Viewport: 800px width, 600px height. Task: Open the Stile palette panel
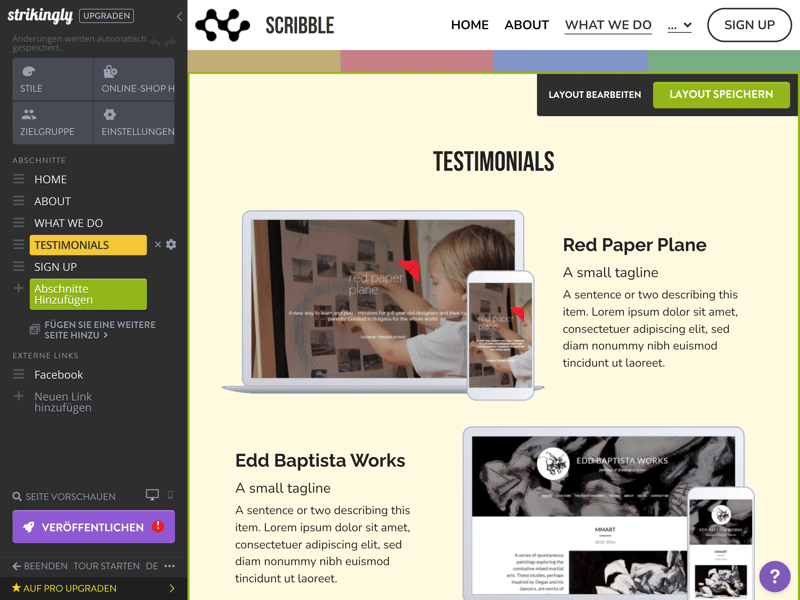click(x=53, y=79)
